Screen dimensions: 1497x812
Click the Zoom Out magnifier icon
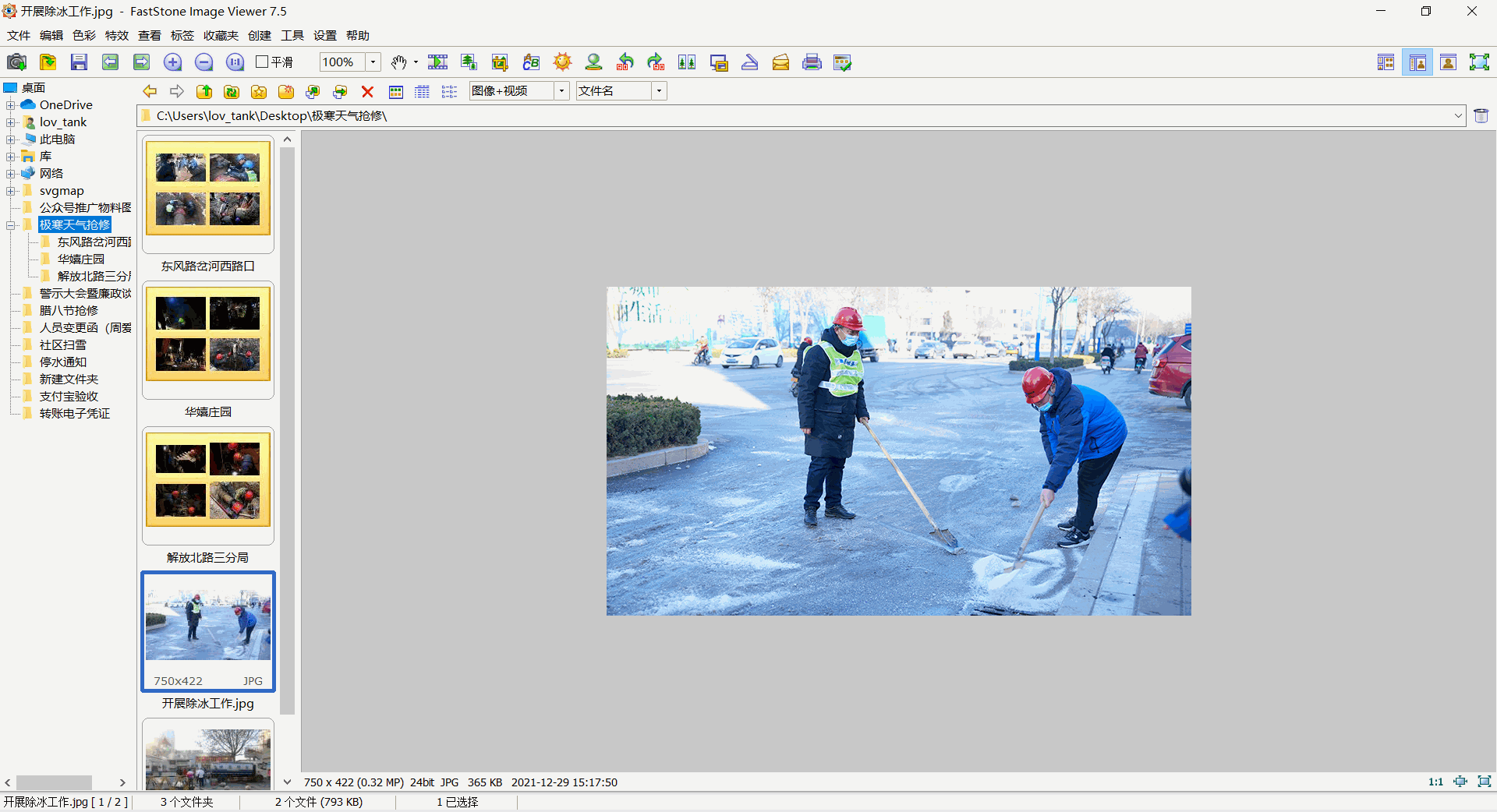[203, 62]
